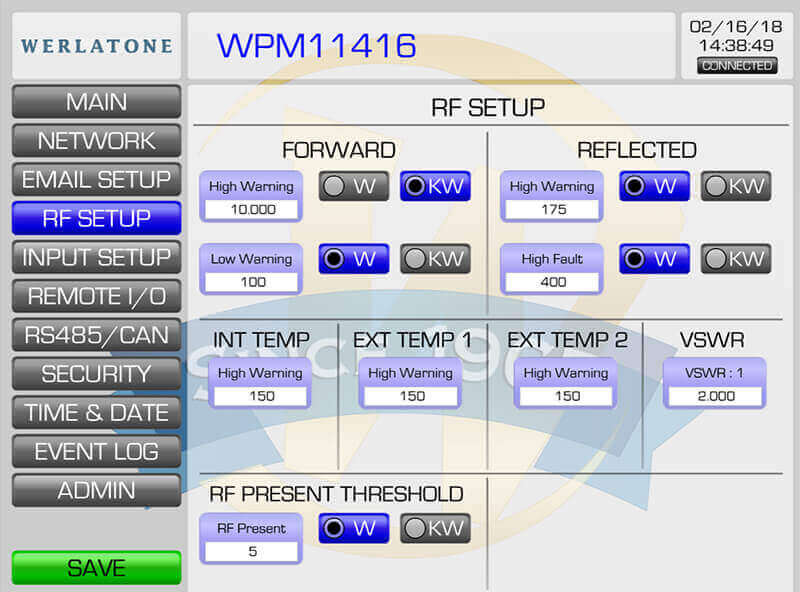Screen dimensions: 800x592
Task: Click the date 02/16/18
Action: (x=736, y=27)
